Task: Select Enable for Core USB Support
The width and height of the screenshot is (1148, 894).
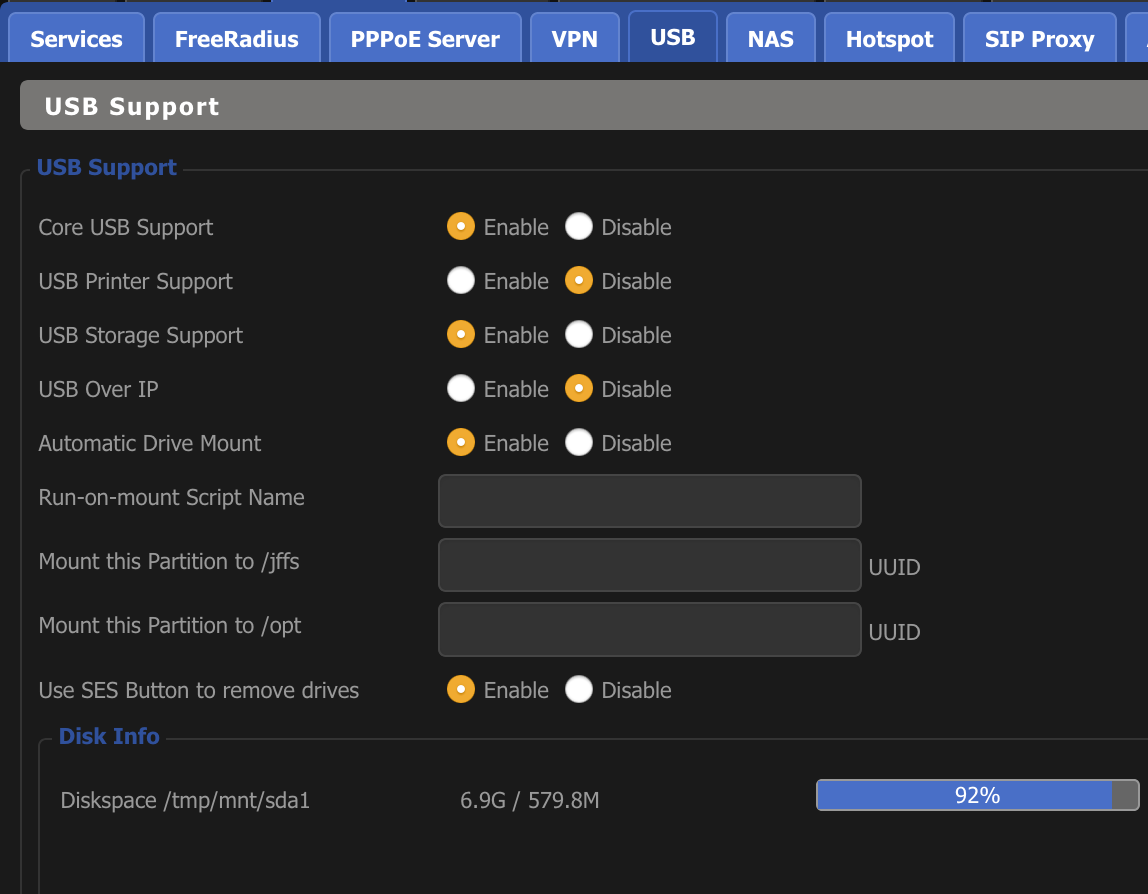Action: pyautogui.click(x=461, y=227)
